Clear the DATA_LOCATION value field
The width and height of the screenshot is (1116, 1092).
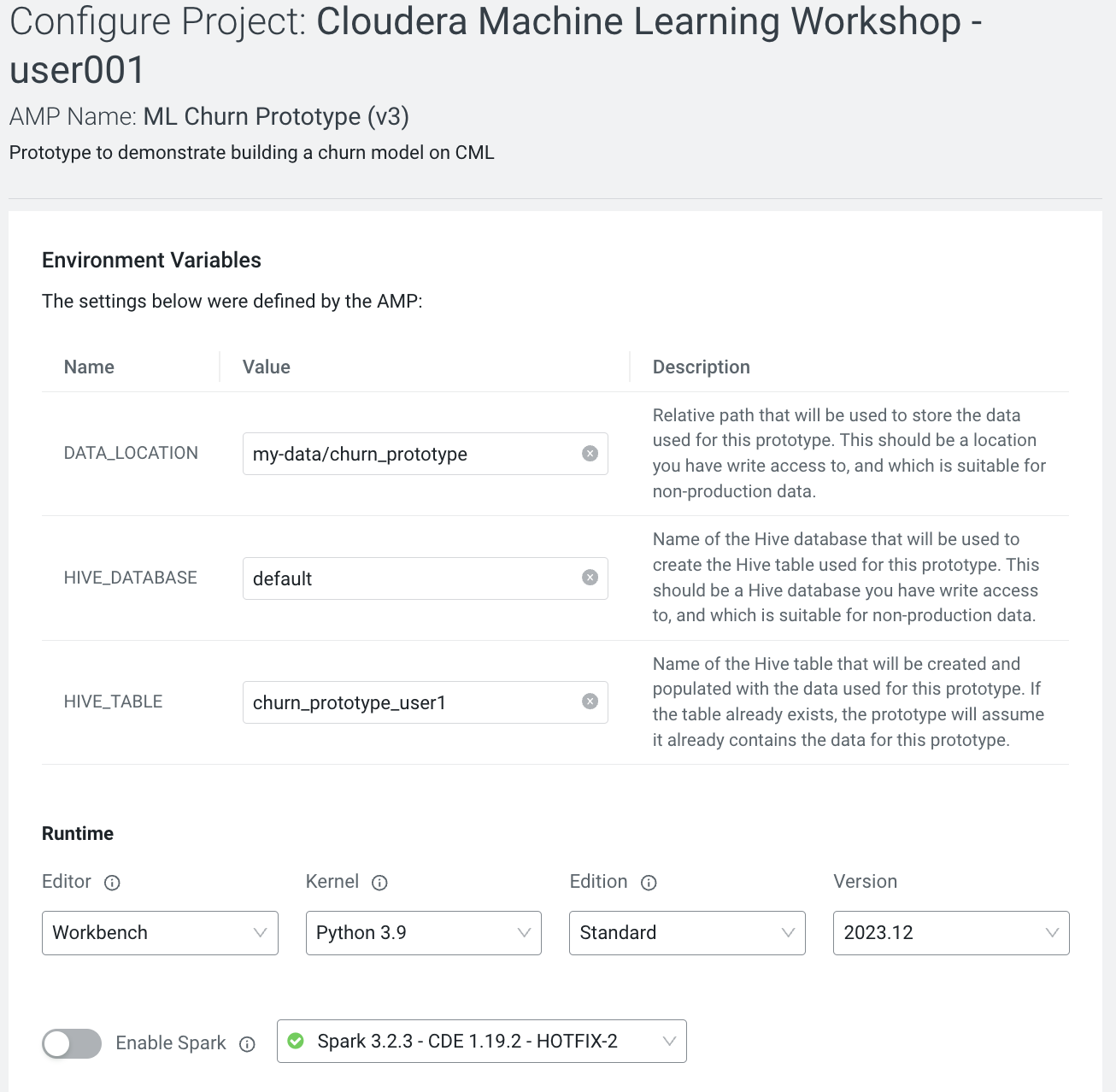[590, 454]
